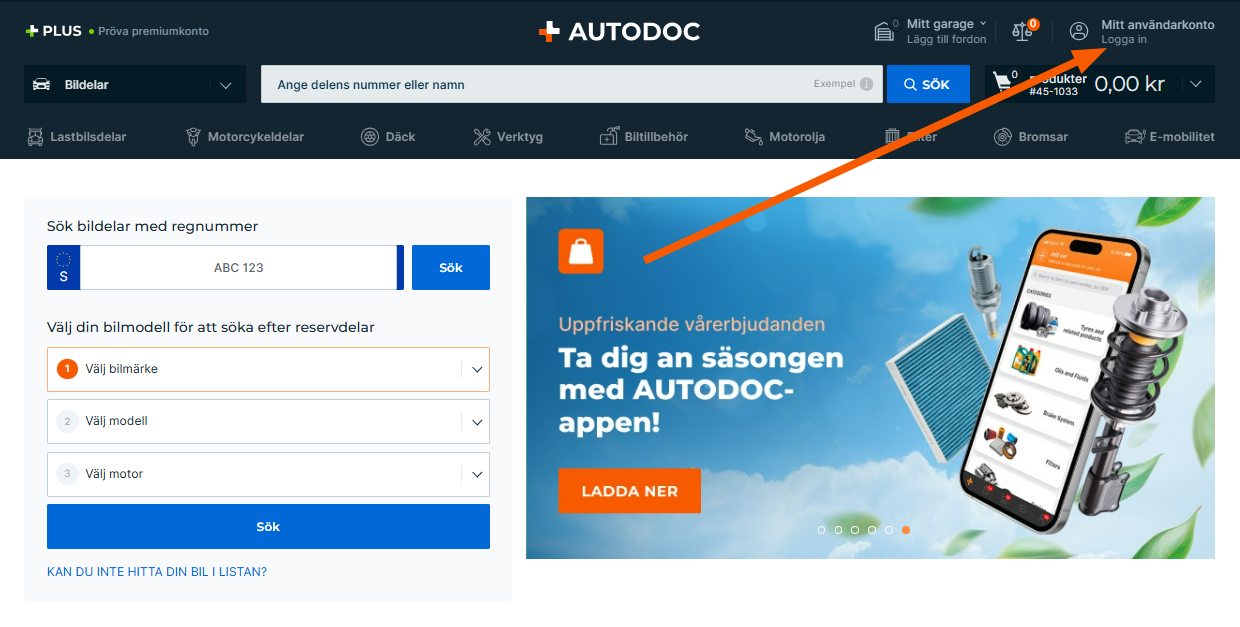The image size is (1240, 627).
Task: Open the compare scales icon
Action: pos(1022,31)
